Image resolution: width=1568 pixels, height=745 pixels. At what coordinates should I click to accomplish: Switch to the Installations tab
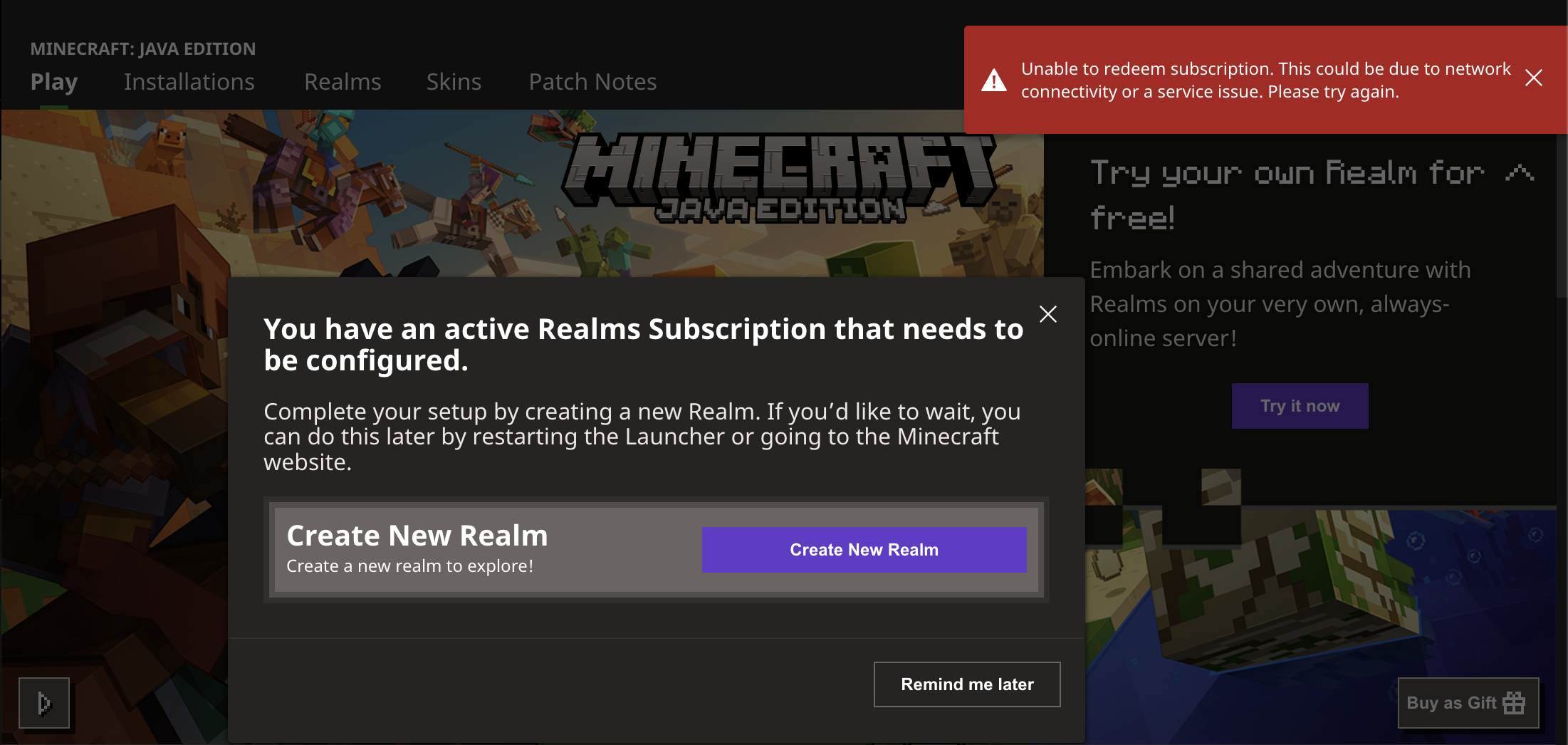click(189, 82)
